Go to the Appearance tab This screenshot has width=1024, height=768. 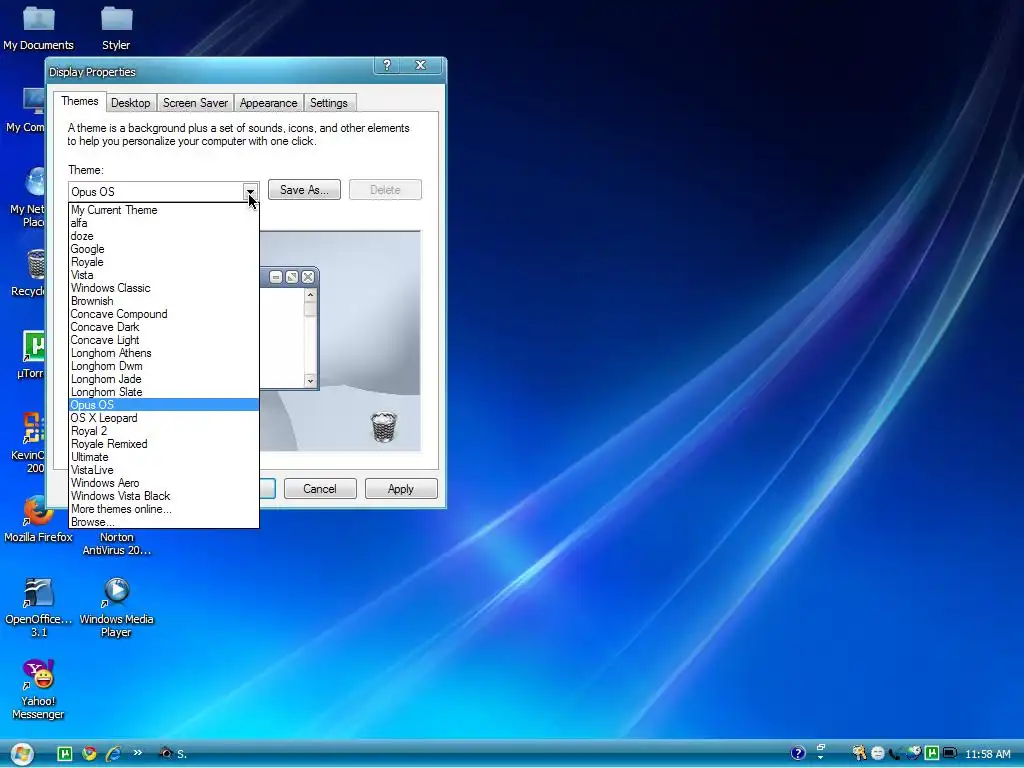pos(268,103)
